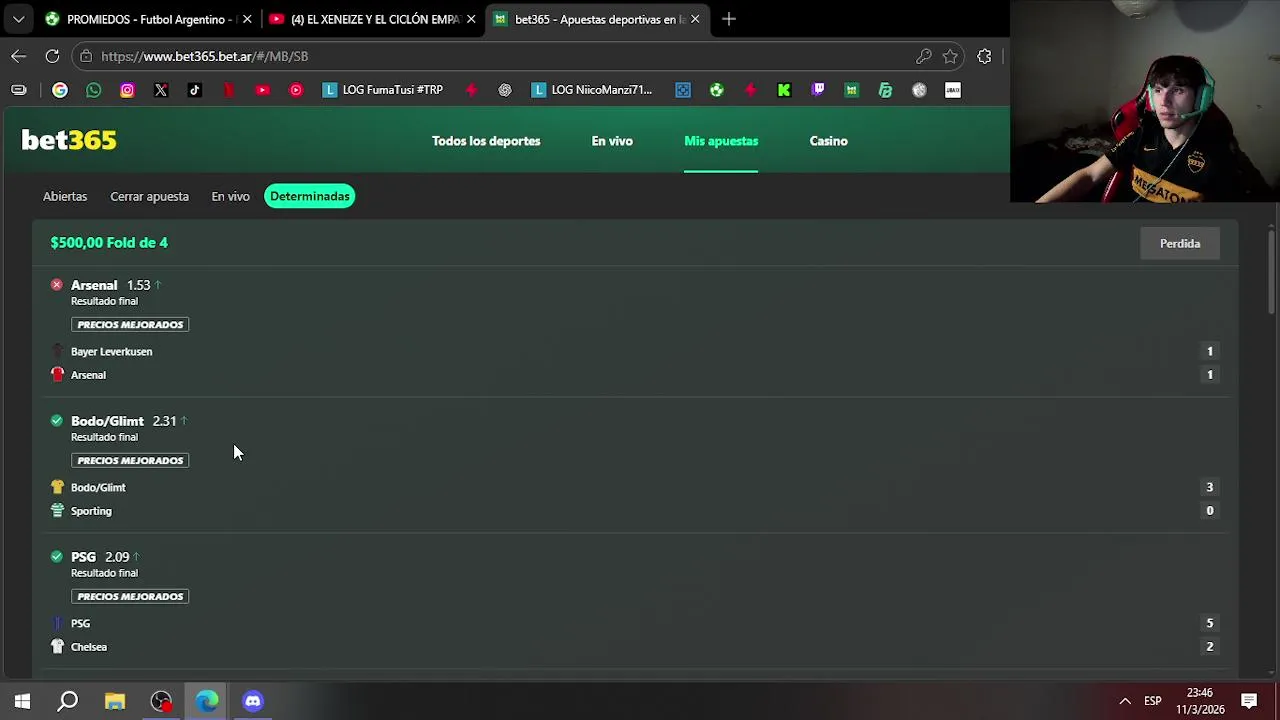Open the LOG NiicoManzi71 bookmark
This screenshot has width=1280, height=720.
pyautogui.click(x=591, y=90)
